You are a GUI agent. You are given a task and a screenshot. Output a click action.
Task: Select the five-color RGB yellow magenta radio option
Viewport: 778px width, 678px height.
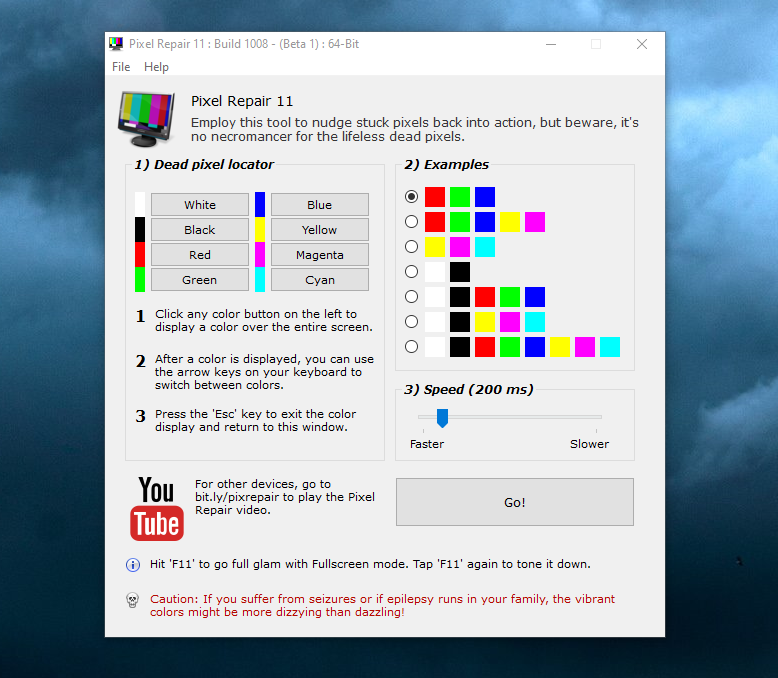pos(411,221)
